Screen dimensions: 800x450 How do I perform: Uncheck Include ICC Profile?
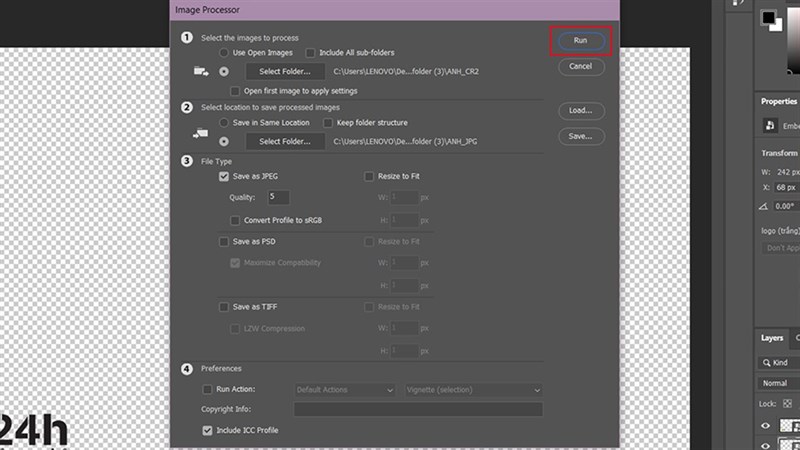pos(207,430)
